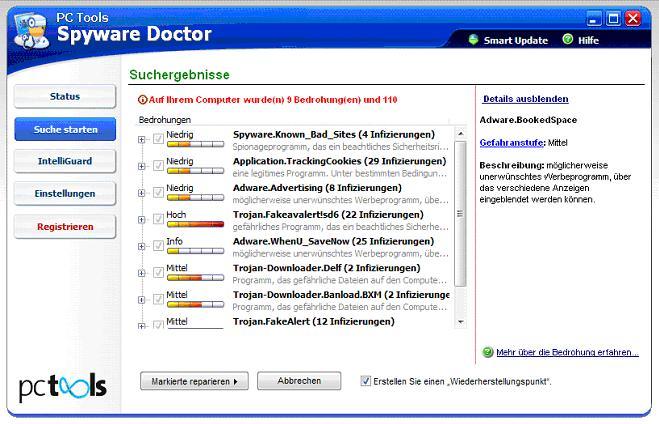Expand the Trojan-Downloader.Delf tree node
The height and width of the screenshot is (424, 659).
click(142, 273)
